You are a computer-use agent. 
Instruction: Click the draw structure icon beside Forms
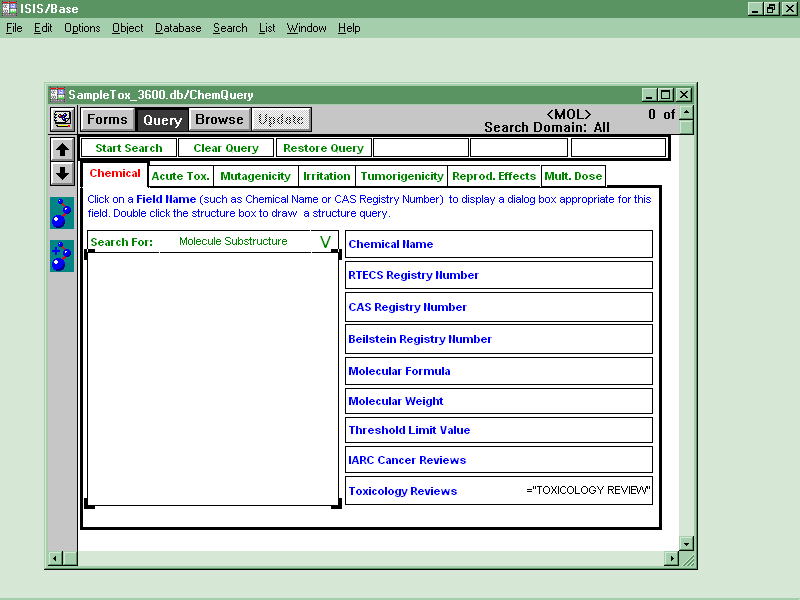click(62, 119)
